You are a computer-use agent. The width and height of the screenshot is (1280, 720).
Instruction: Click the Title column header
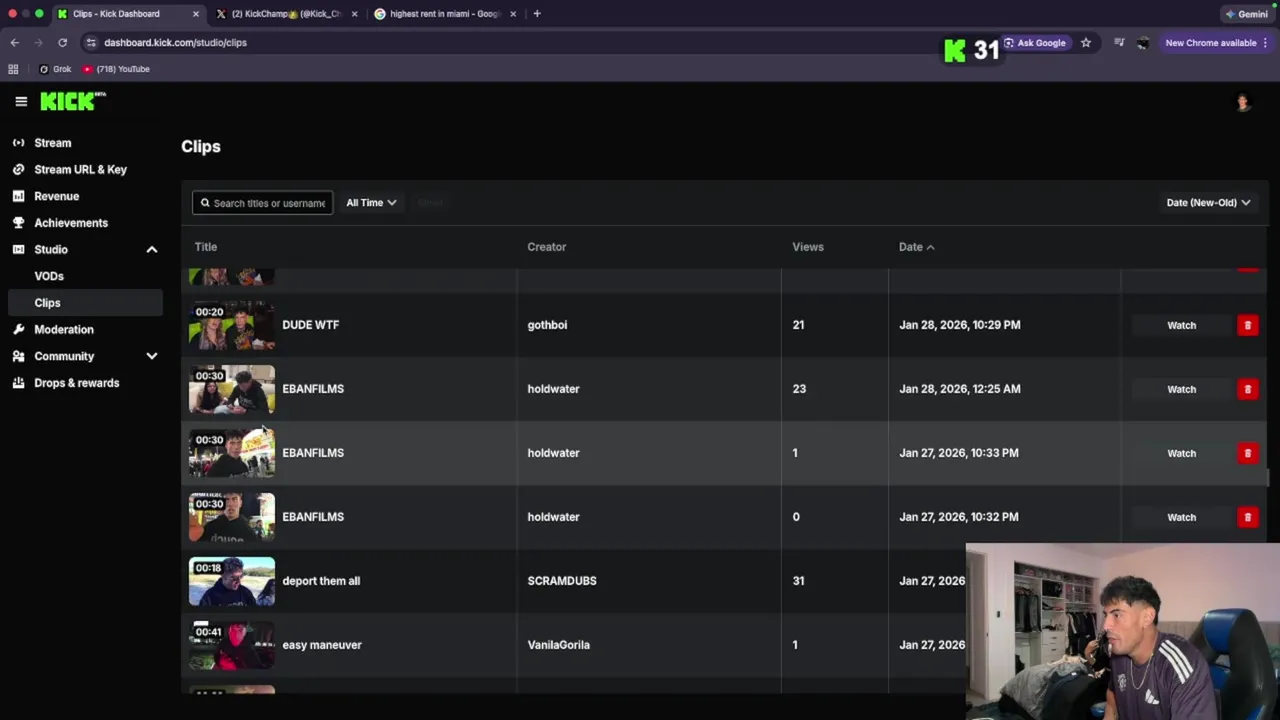point(206,247)
